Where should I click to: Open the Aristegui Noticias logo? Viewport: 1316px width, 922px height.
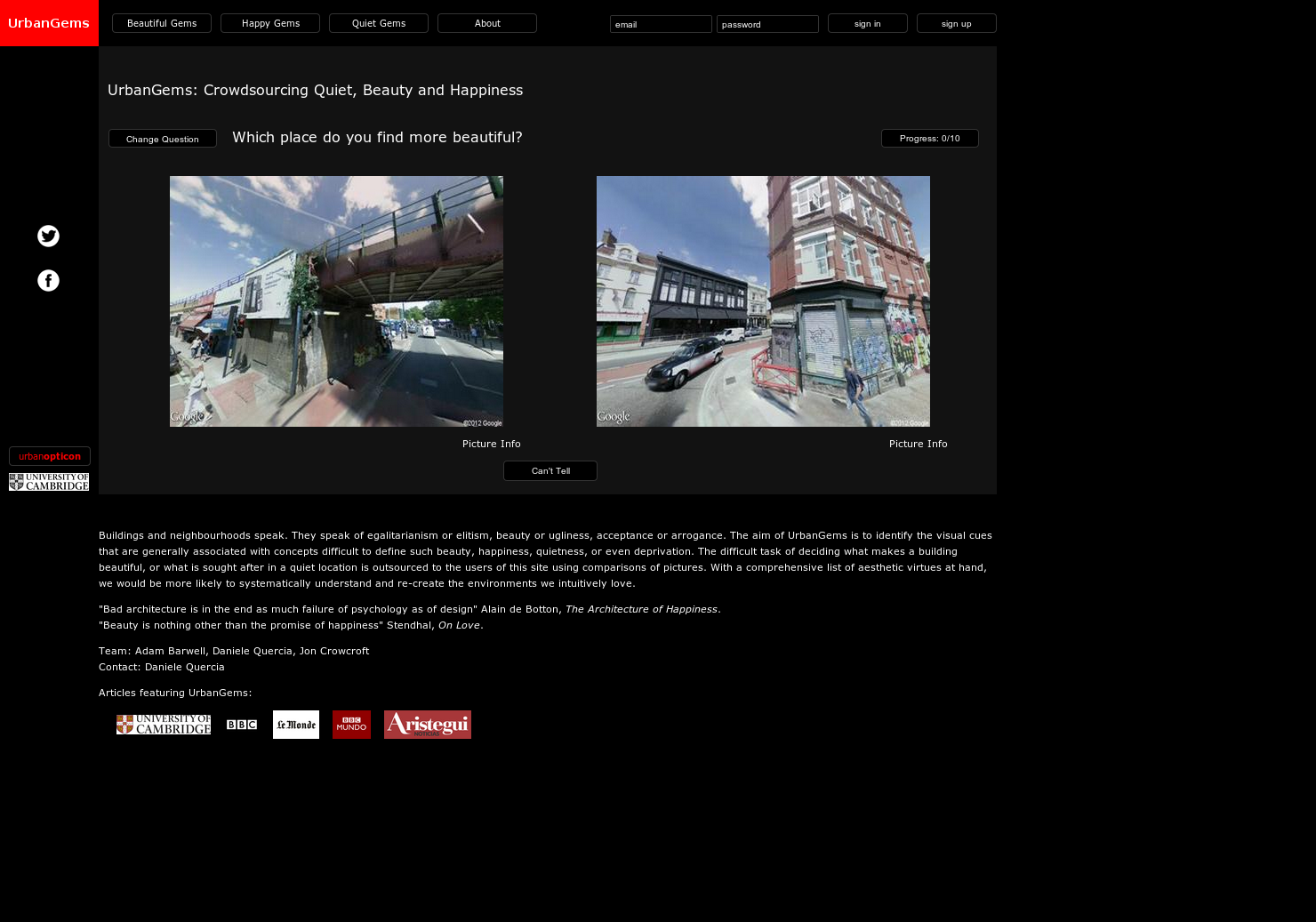point(428,725)
